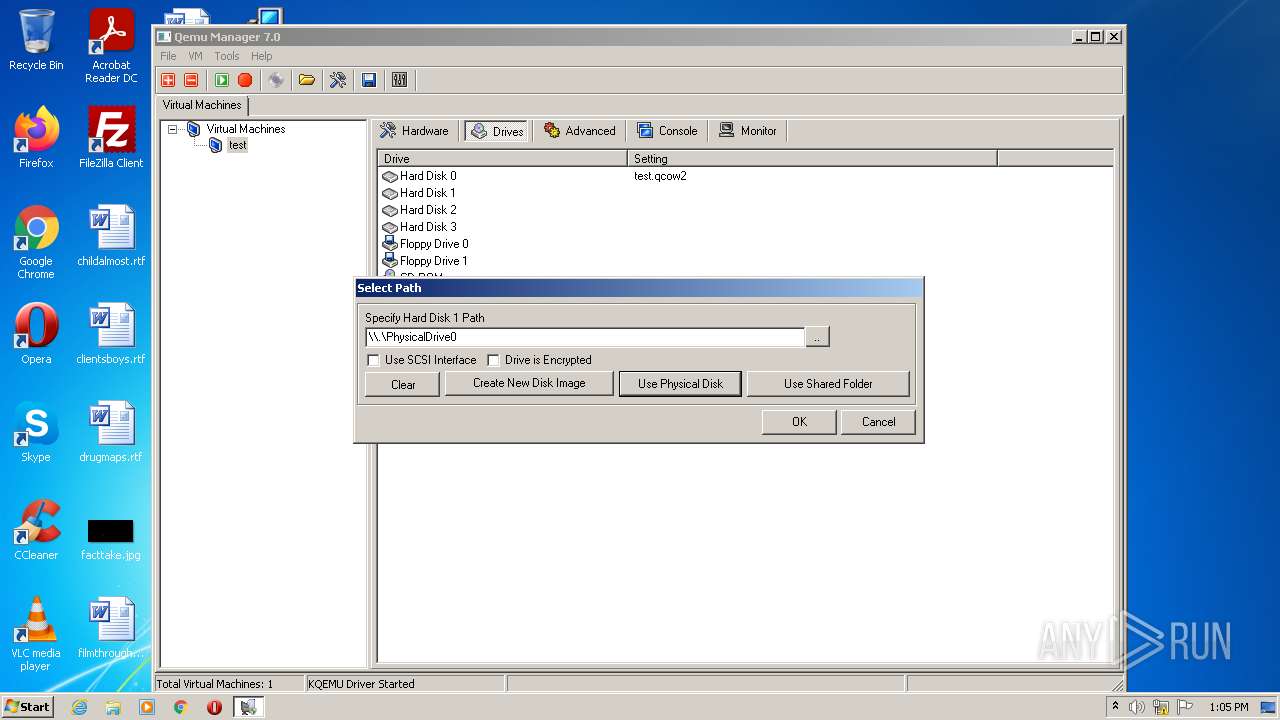Click the red stop VM icon
The width and height of the screenshot is (1280, 720).
pyautogui.click(x=245, y=80)
